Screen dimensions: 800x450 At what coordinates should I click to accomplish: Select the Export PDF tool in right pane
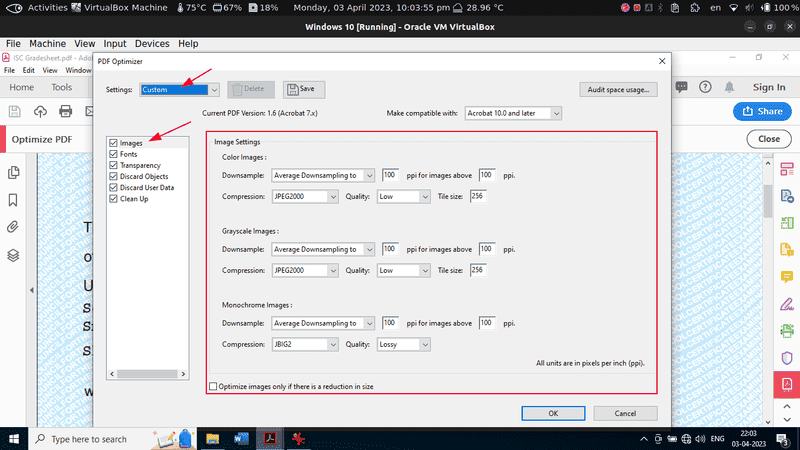click(x=787, y=196)
